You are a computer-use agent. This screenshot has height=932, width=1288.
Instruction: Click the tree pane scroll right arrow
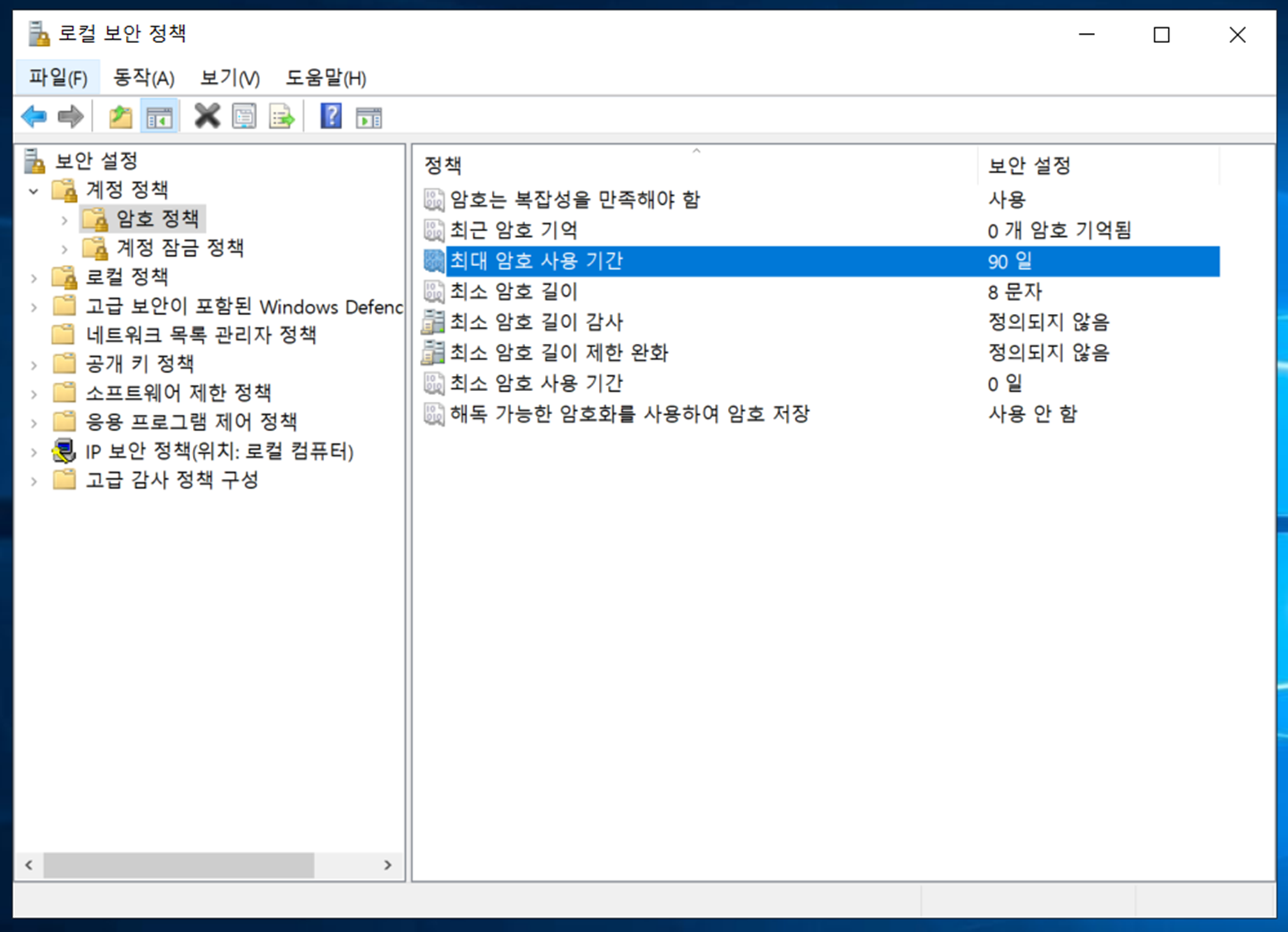pyautogui.click(x=388, y=865)
